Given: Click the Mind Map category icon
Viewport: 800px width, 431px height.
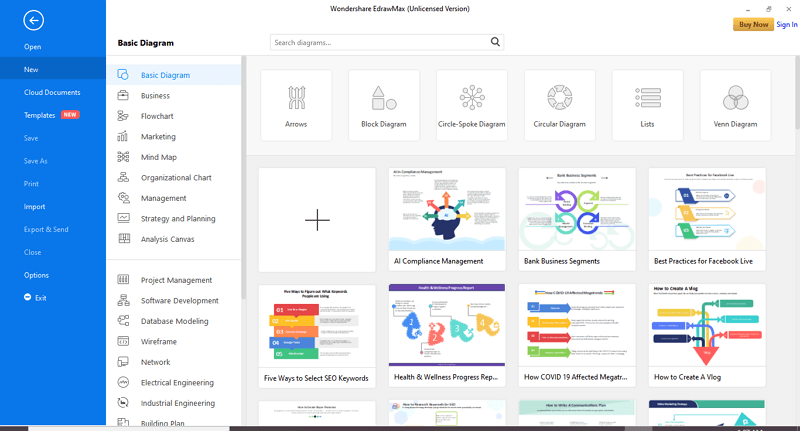Looking at the screenshot, I should pyautogui.click(x=123, y=157).
